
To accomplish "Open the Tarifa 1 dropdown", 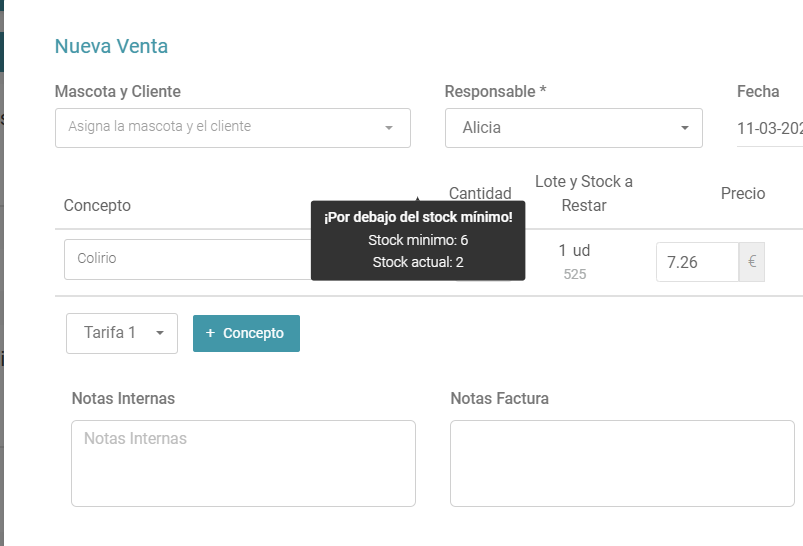I will click(122, 333).
